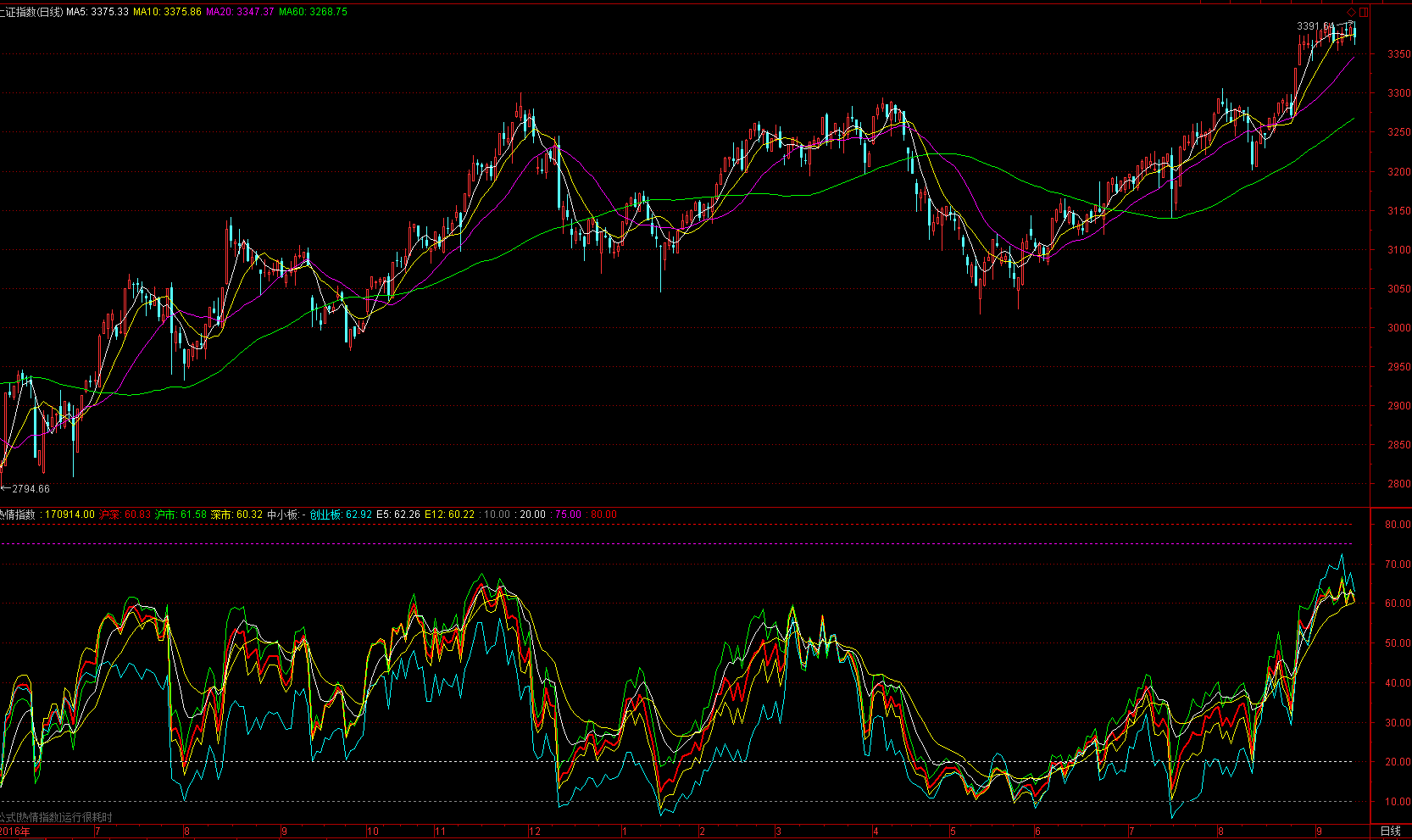The height and width of the screenshot is (840, 1412).
Task: Click month 9 at far right of time axis
Action: [1320, 832]
